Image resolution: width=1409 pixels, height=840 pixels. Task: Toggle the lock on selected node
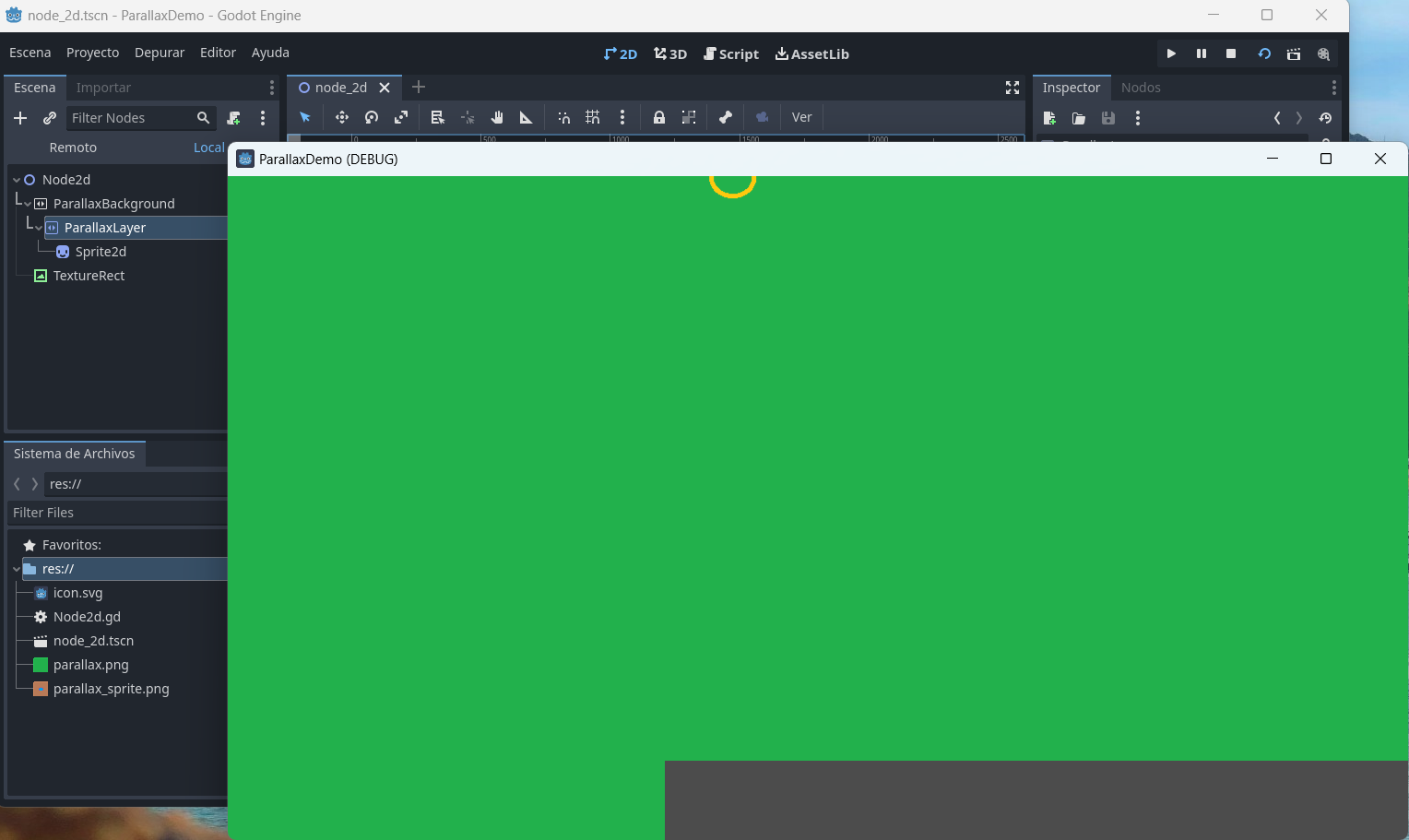point(658,117)
